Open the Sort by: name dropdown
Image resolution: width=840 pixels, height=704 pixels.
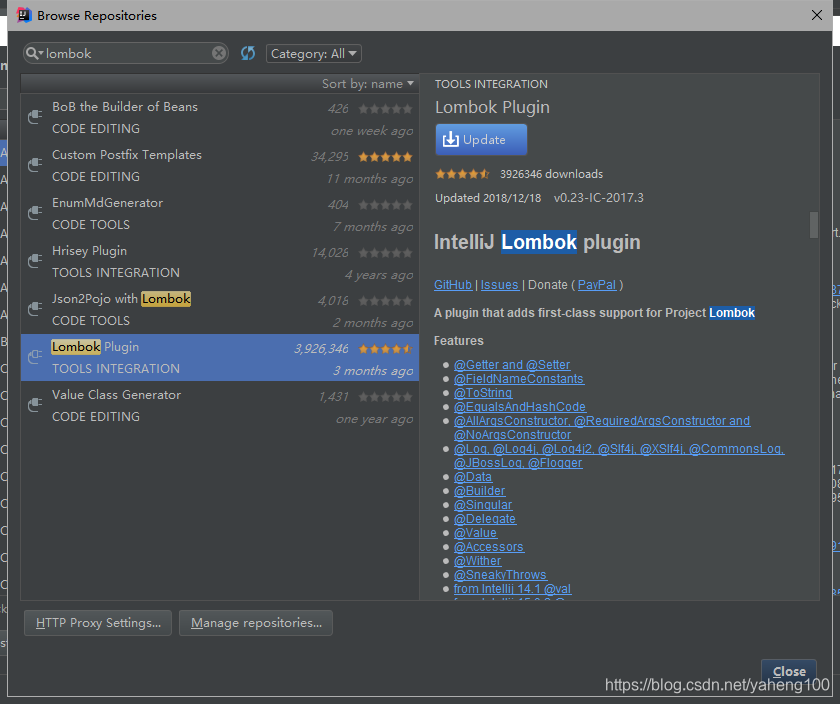[x=368, y=84]
